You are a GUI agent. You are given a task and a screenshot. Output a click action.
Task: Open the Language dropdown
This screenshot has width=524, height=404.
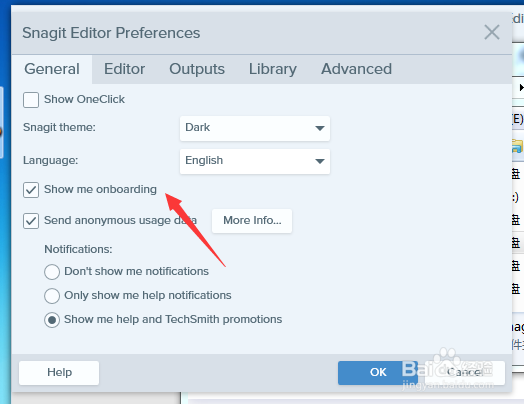click(255, 161)
